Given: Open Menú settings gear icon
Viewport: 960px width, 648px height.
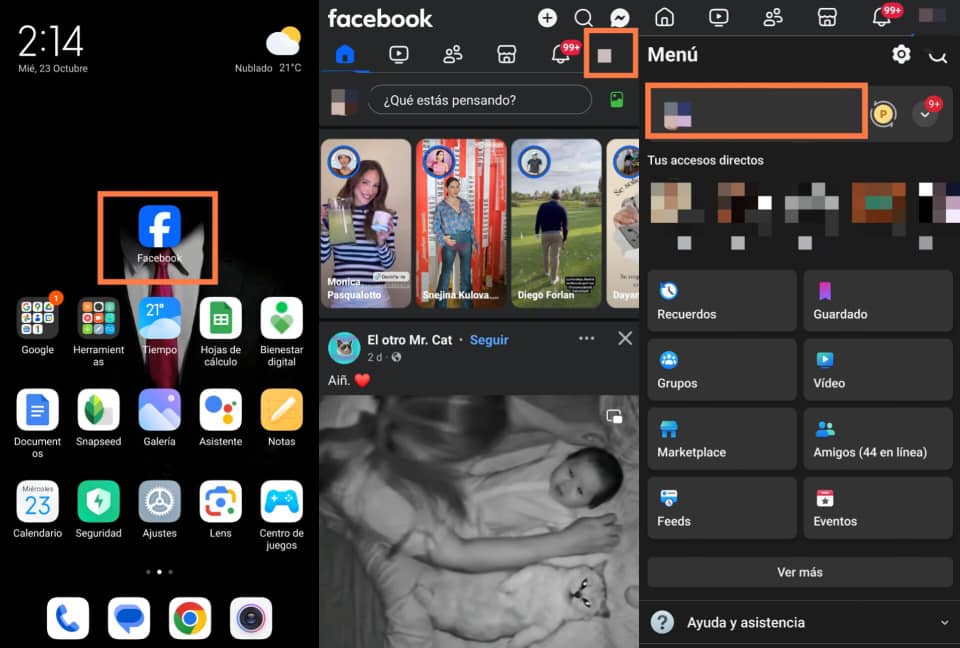Looking at the screenshot, I should (901, 55).
